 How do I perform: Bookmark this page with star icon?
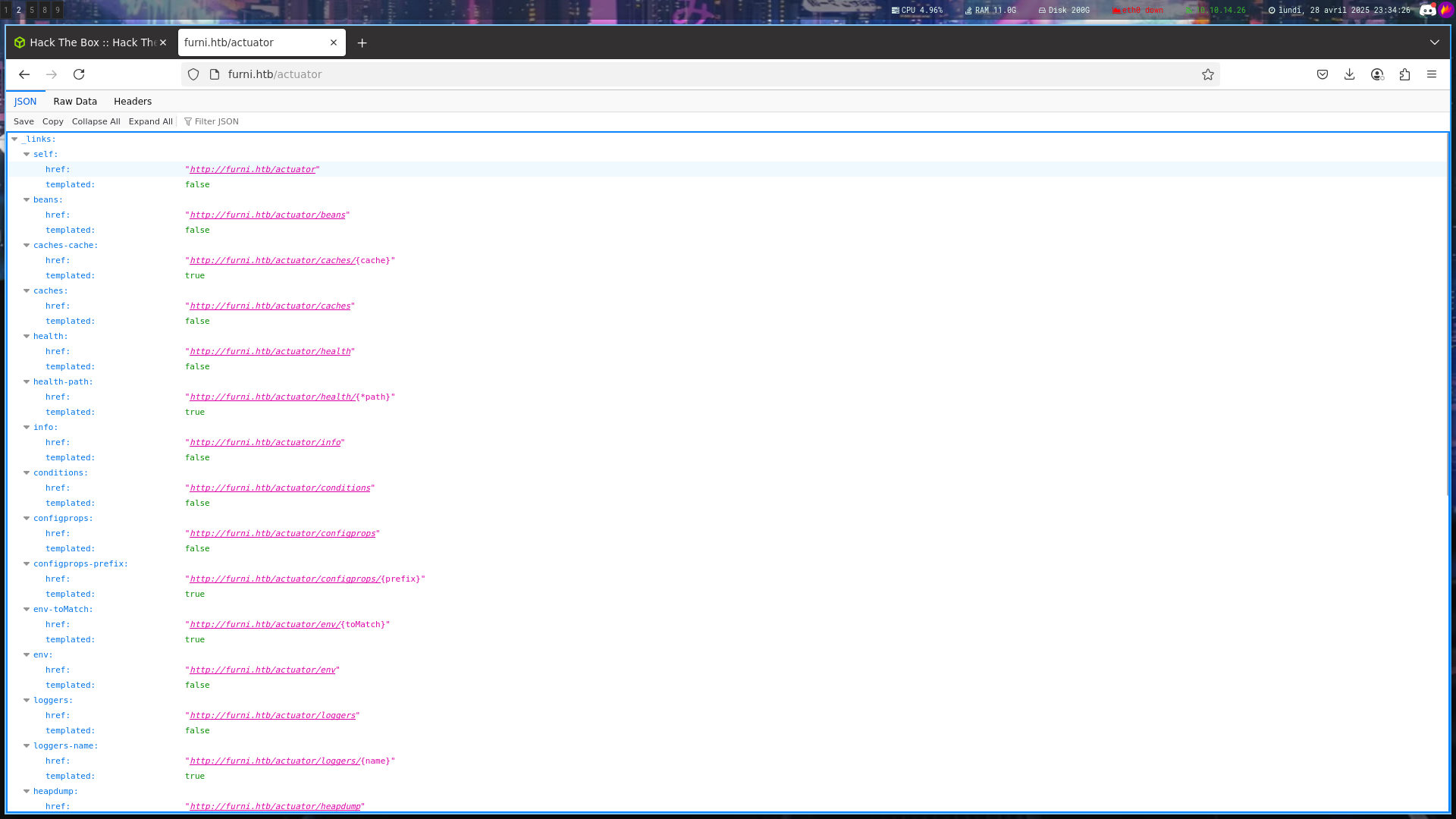tap(1208, 74)
